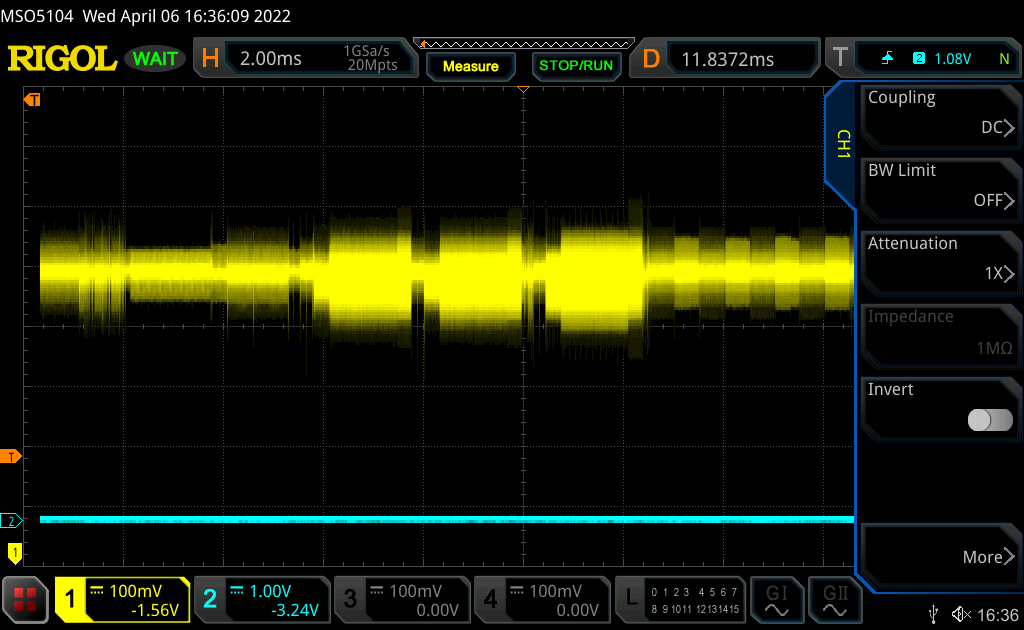Click the orange trigger level marker on left edge
This screenshot has width=1024, height=630.
pyautogui.click(x=12, y=457)
